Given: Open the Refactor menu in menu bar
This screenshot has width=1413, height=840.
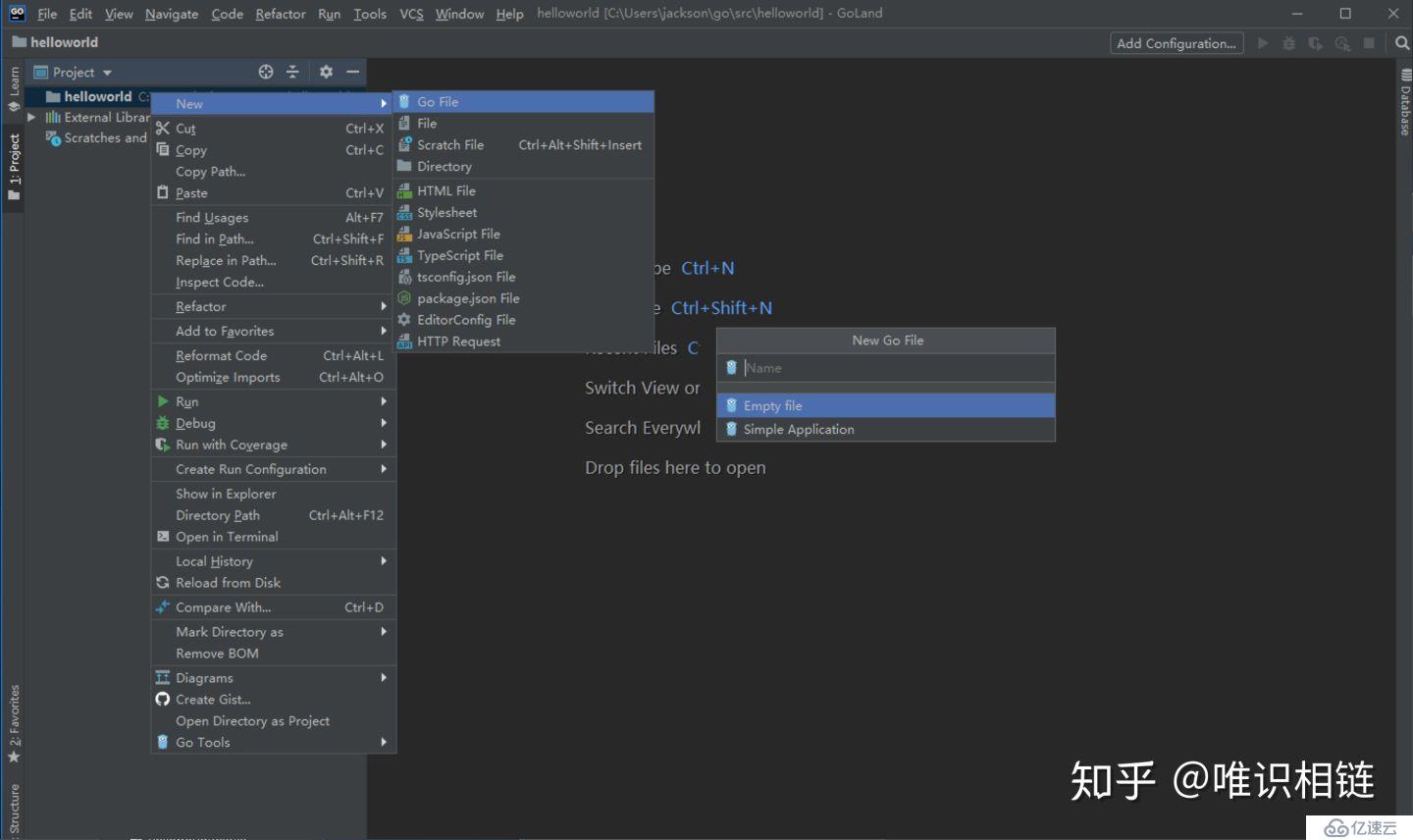Looking at the screenshot, I should coord(281,14).
